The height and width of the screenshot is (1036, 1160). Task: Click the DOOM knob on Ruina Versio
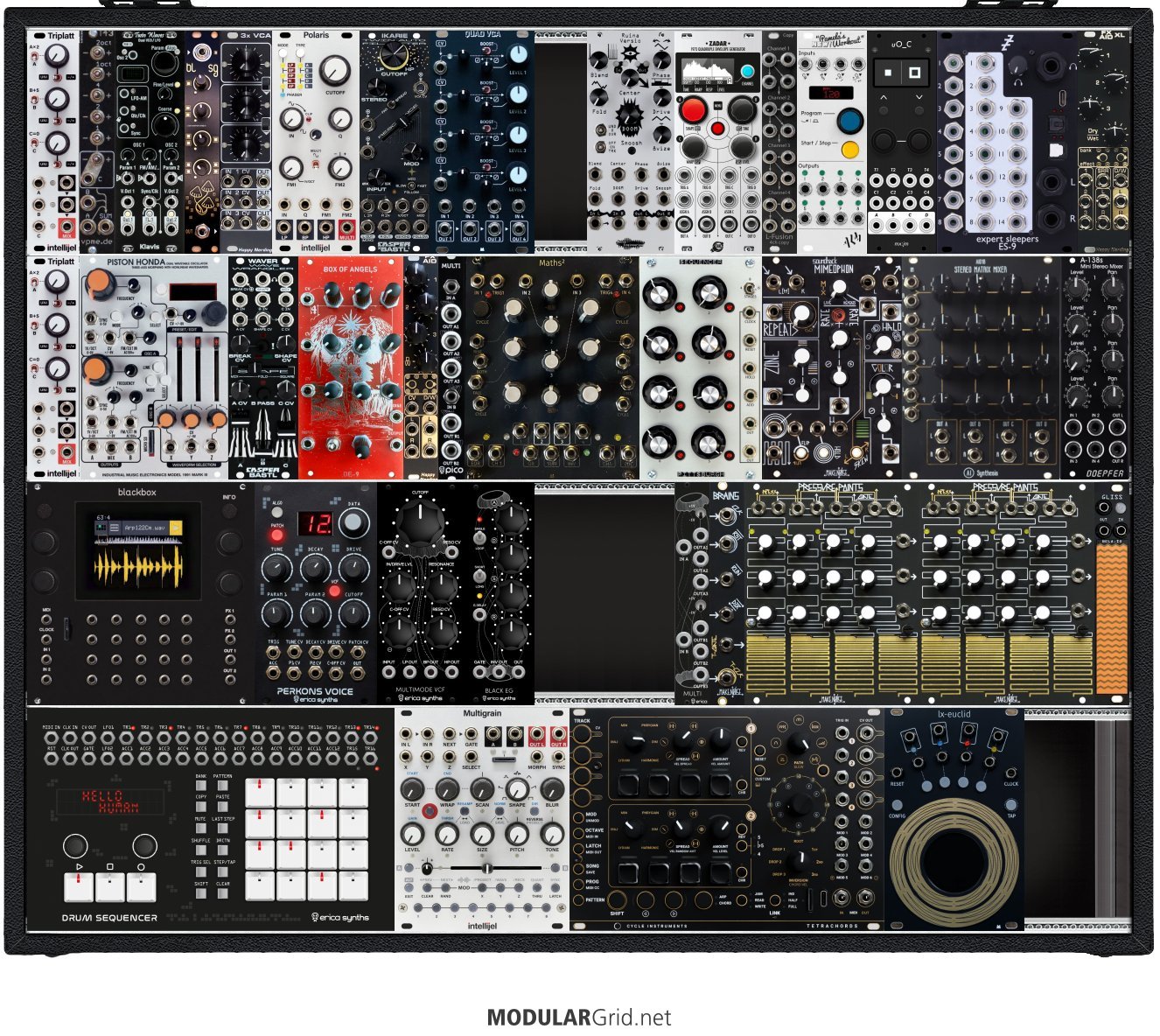[630, 115]
